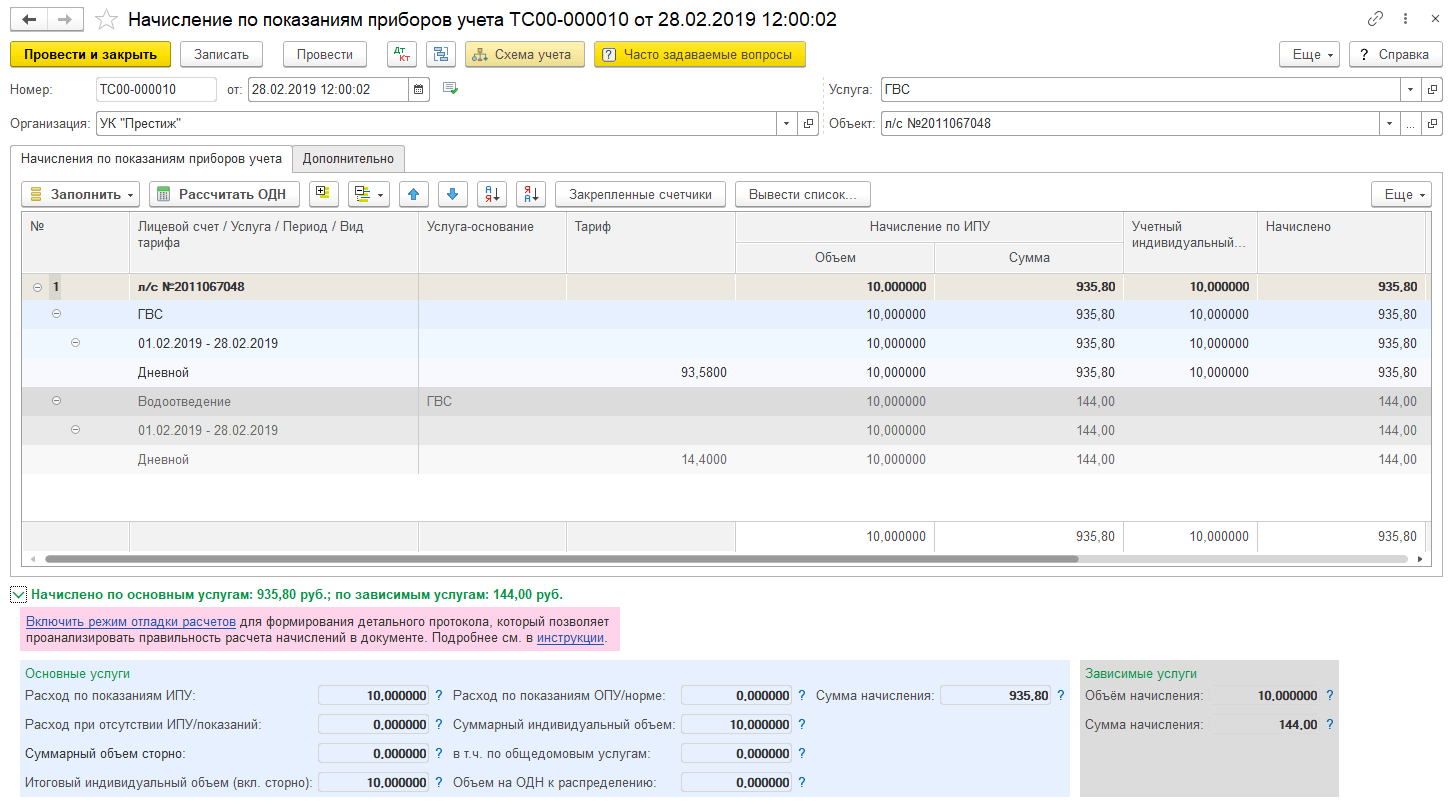The height and width of the screenshot is (805, 1455).
Task: Open Организация dropdown list
Action: point(786,124)
